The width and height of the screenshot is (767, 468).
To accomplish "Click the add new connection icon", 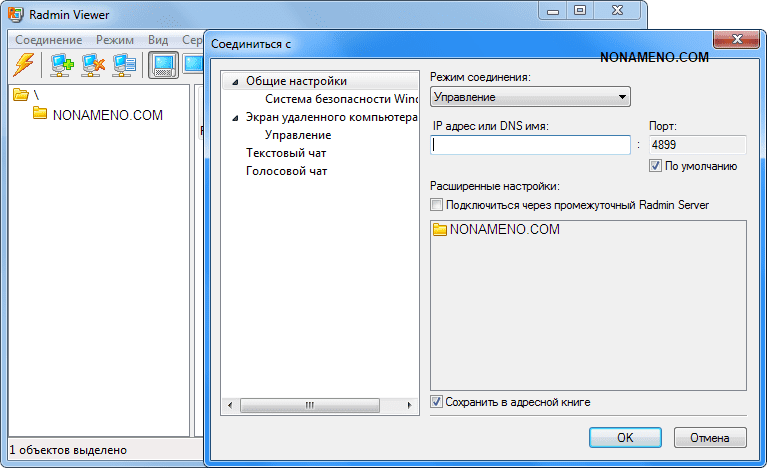I will pos(62,65).
